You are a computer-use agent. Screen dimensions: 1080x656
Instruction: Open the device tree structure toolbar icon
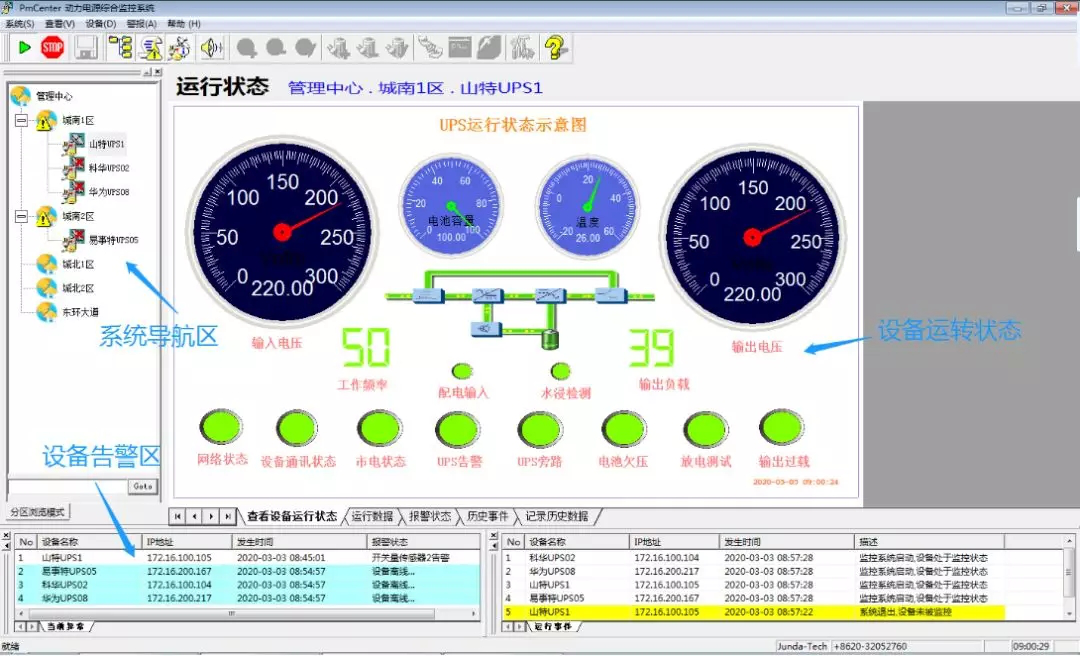point(120,47)
